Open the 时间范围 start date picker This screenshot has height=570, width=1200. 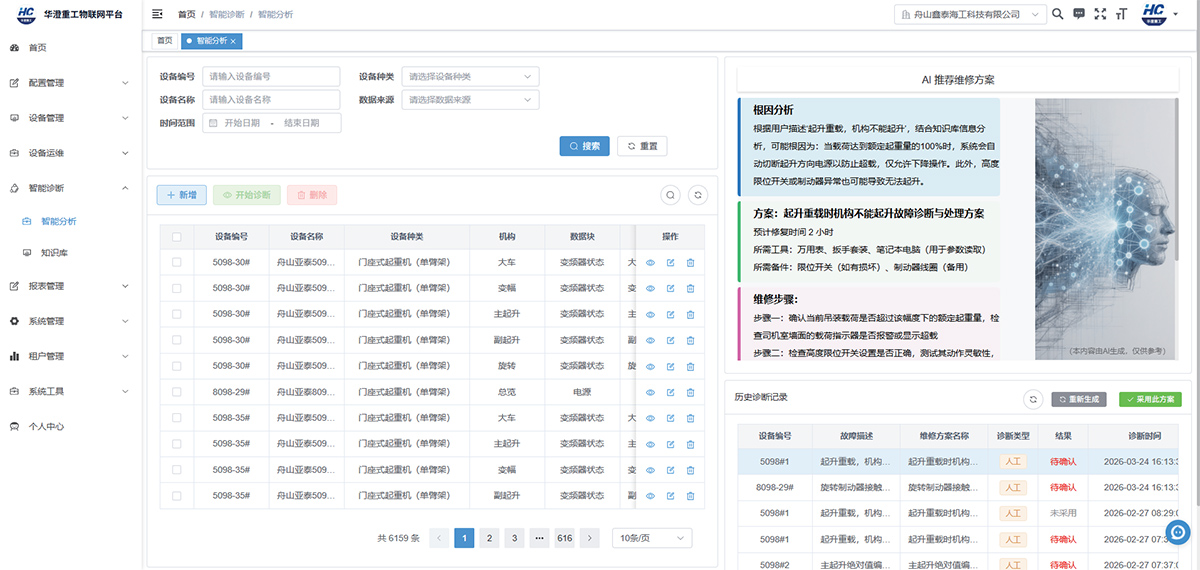242,123
